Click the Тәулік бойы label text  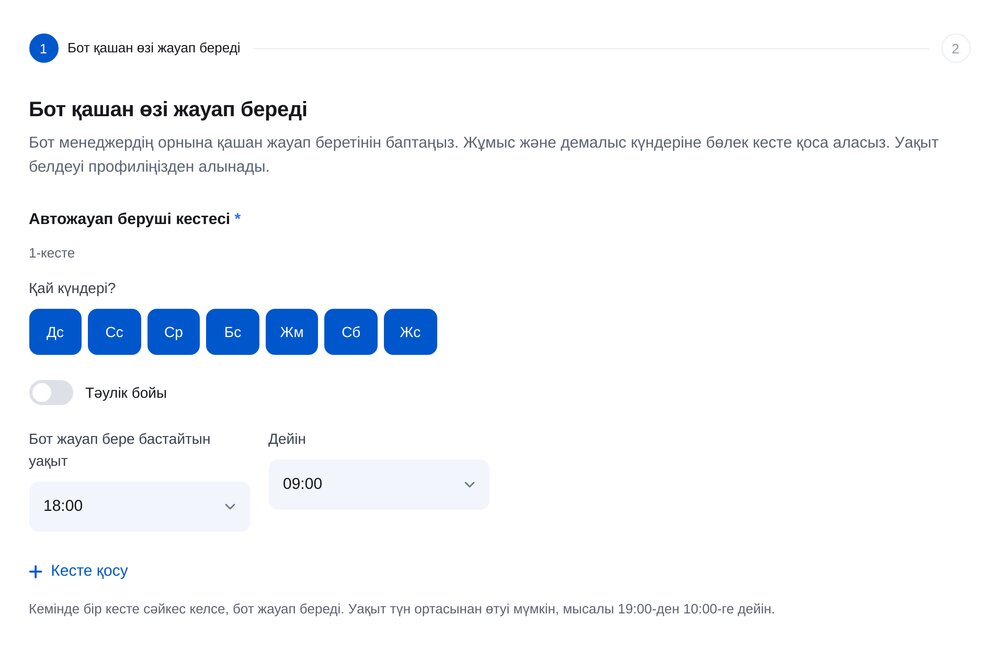pos(126,393)
